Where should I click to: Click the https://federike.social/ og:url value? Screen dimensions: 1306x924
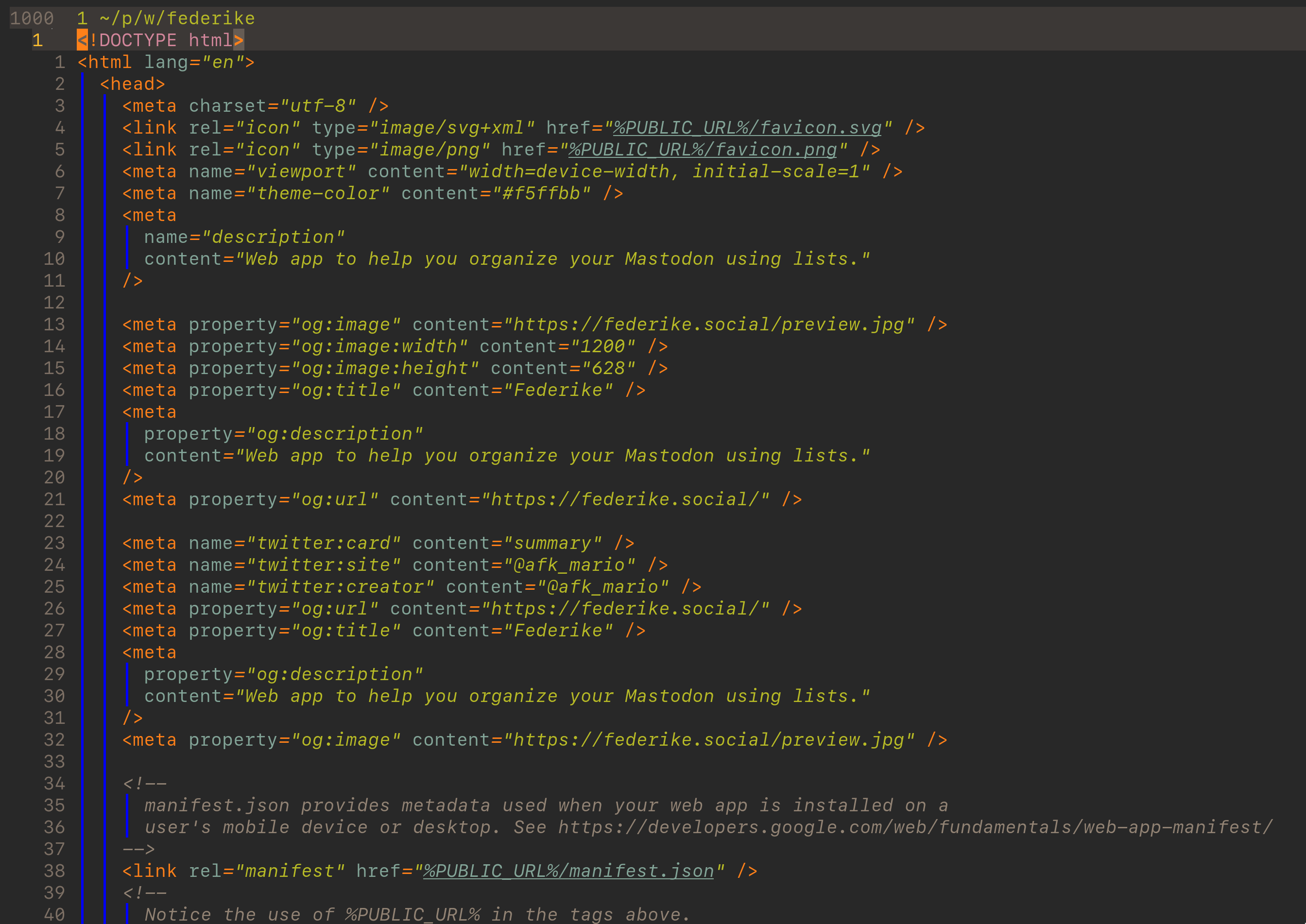pos(624,499)
